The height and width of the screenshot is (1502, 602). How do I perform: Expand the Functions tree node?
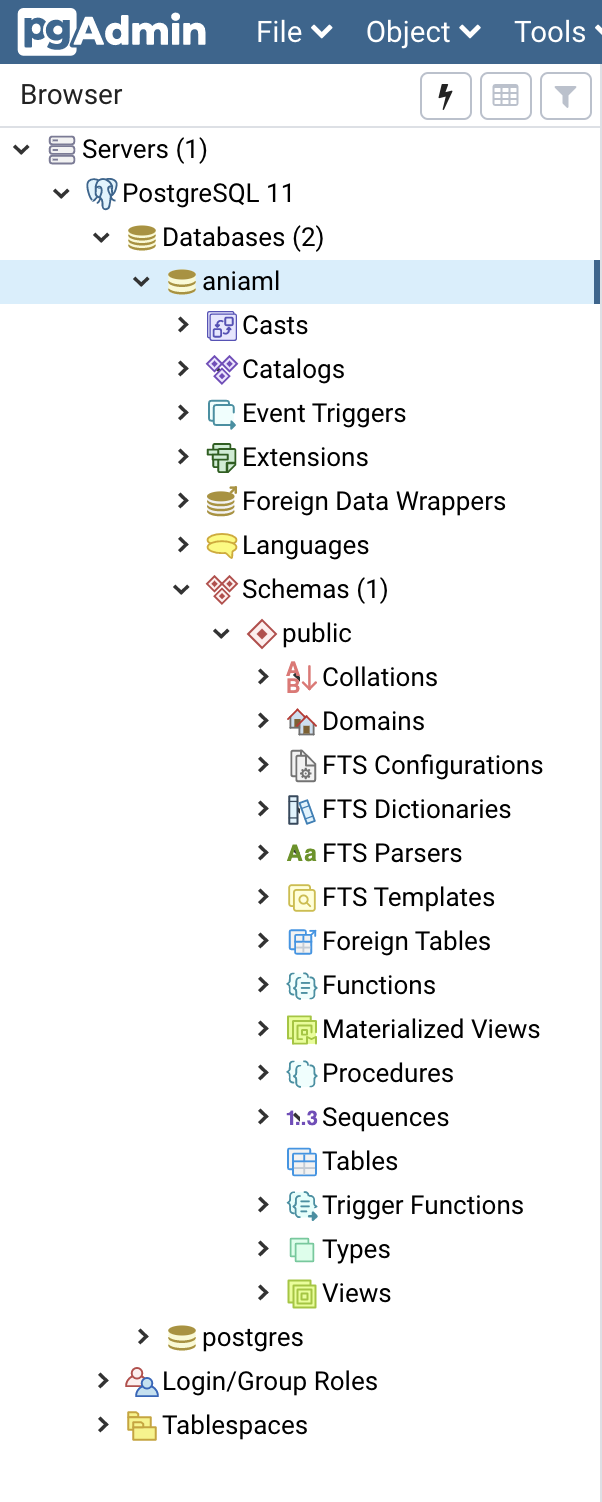tap(262, 985)
